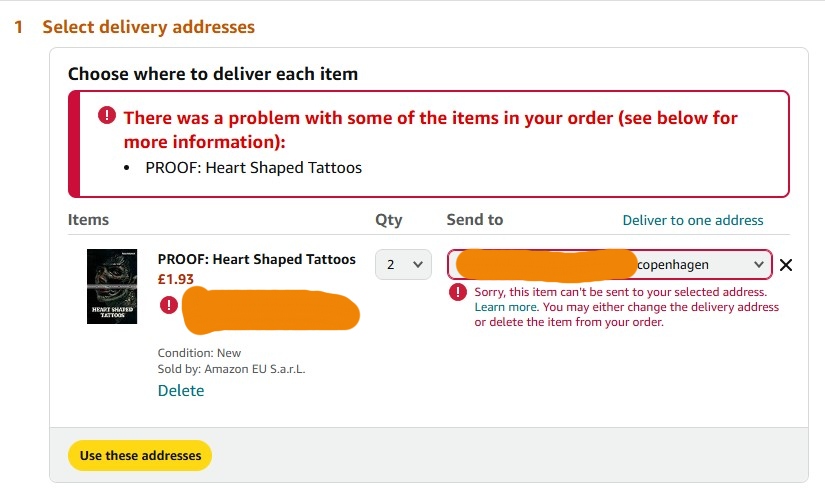Open the product title link in the Items row
Image resolution: width=825 pixels, height=497 pixels.
click(256, 259)
